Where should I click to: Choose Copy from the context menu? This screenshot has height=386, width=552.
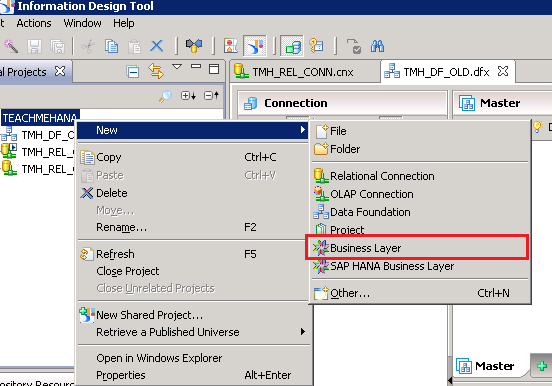192,157
